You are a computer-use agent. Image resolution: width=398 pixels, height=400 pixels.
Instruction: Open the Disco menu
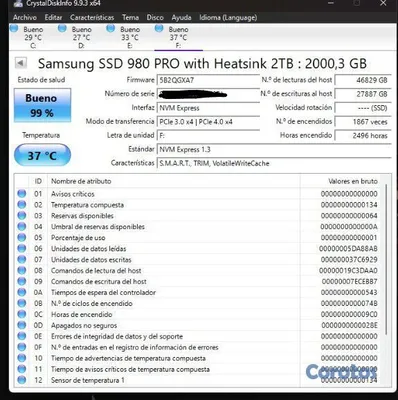155,17
